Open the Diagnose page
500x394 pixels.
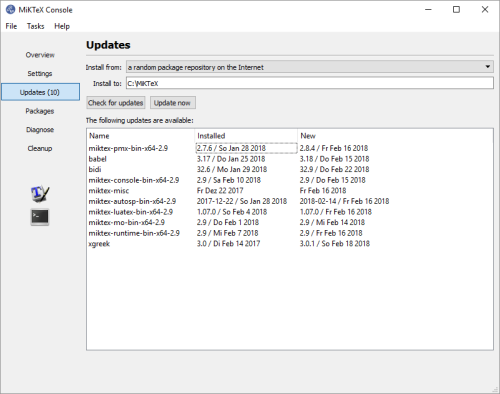pos(40,130)
